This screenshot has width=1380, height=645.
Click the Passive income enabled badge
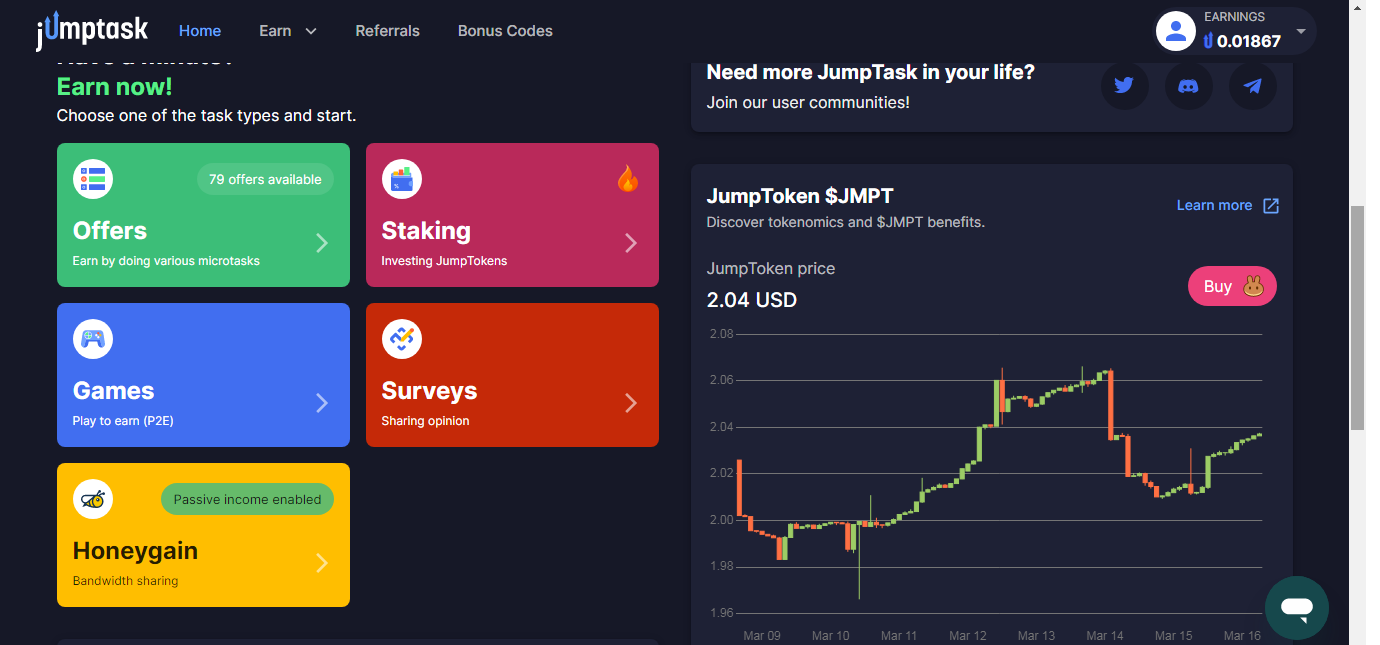click(x=247, y=499)
